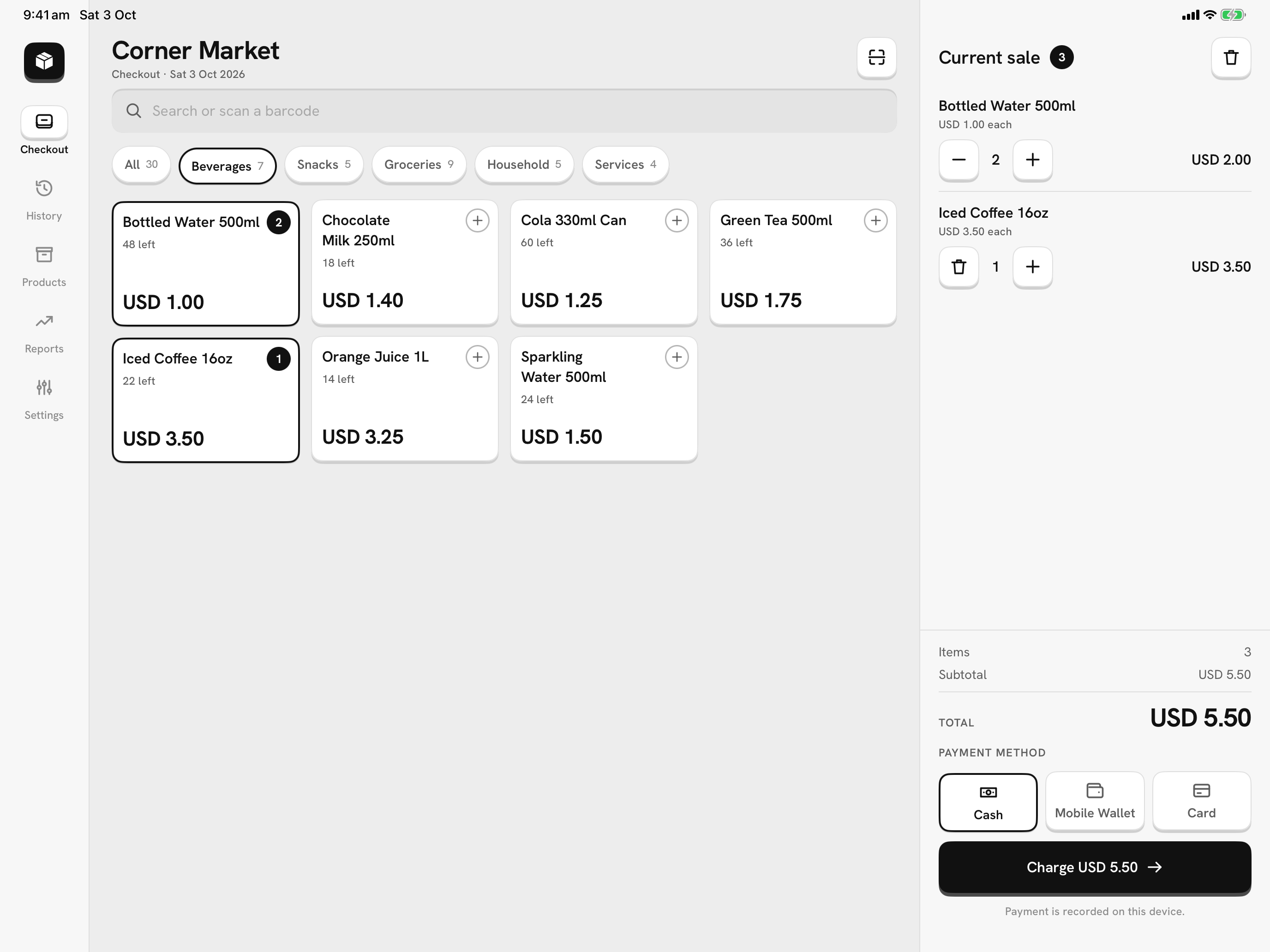Tap the Bottled Water 500ml product card
The height and width of the screenshot is (952, 1270).
click(x=205, y=264)
